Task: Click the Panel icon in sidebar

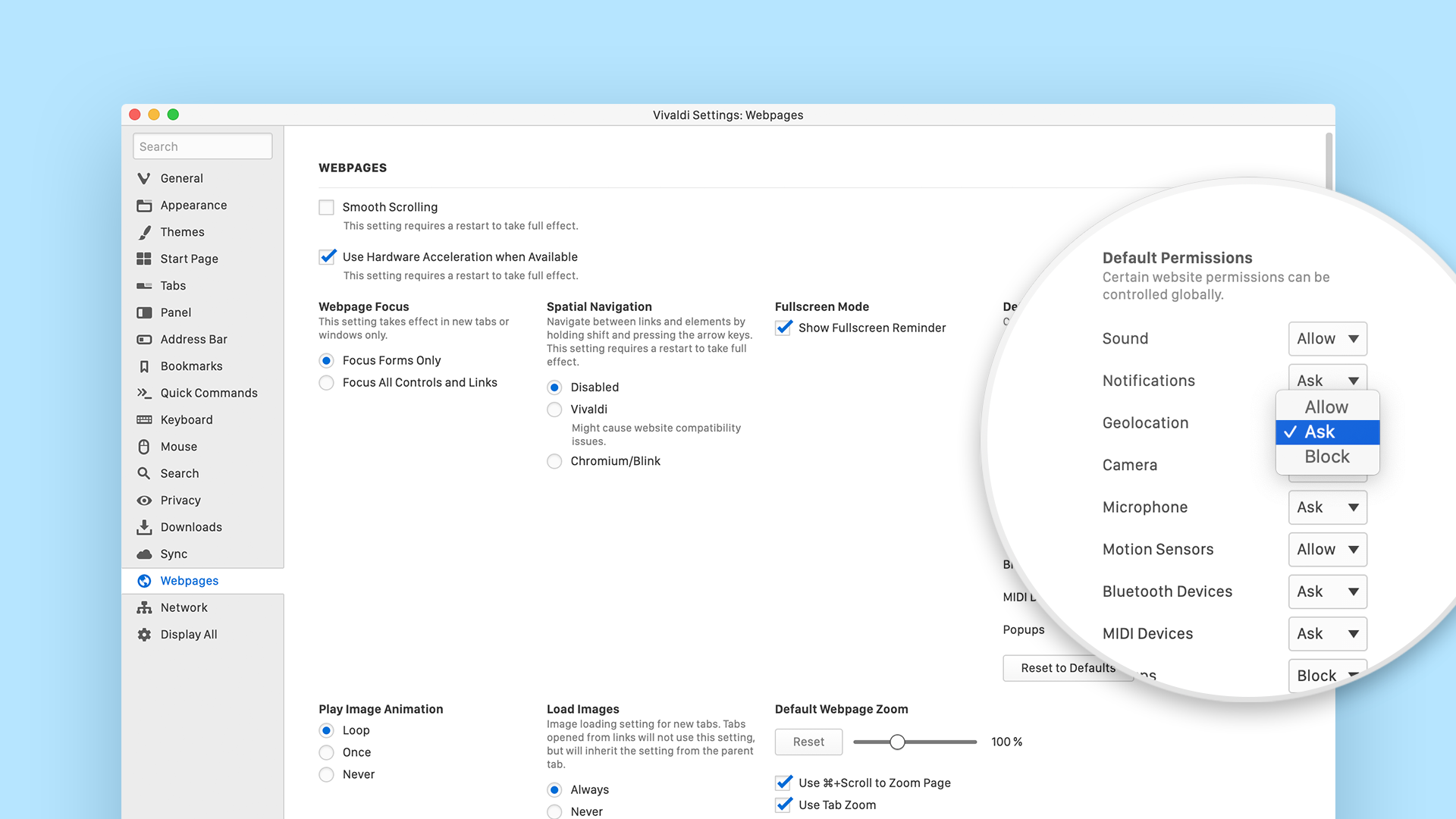Action: click(x=144, y=312)
